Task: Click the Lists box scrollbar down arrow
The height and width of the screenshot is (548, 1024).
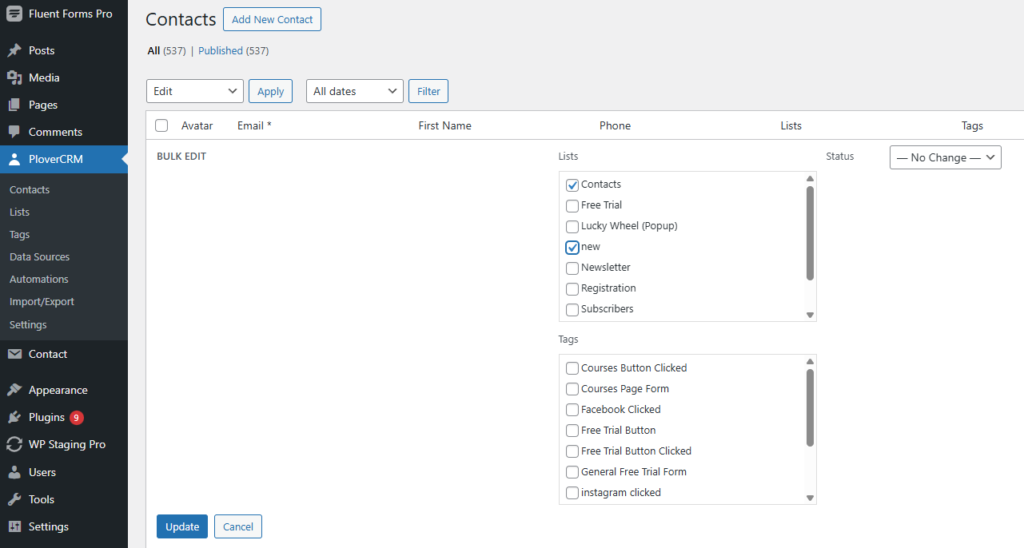Action: click(x=810, y=315)
